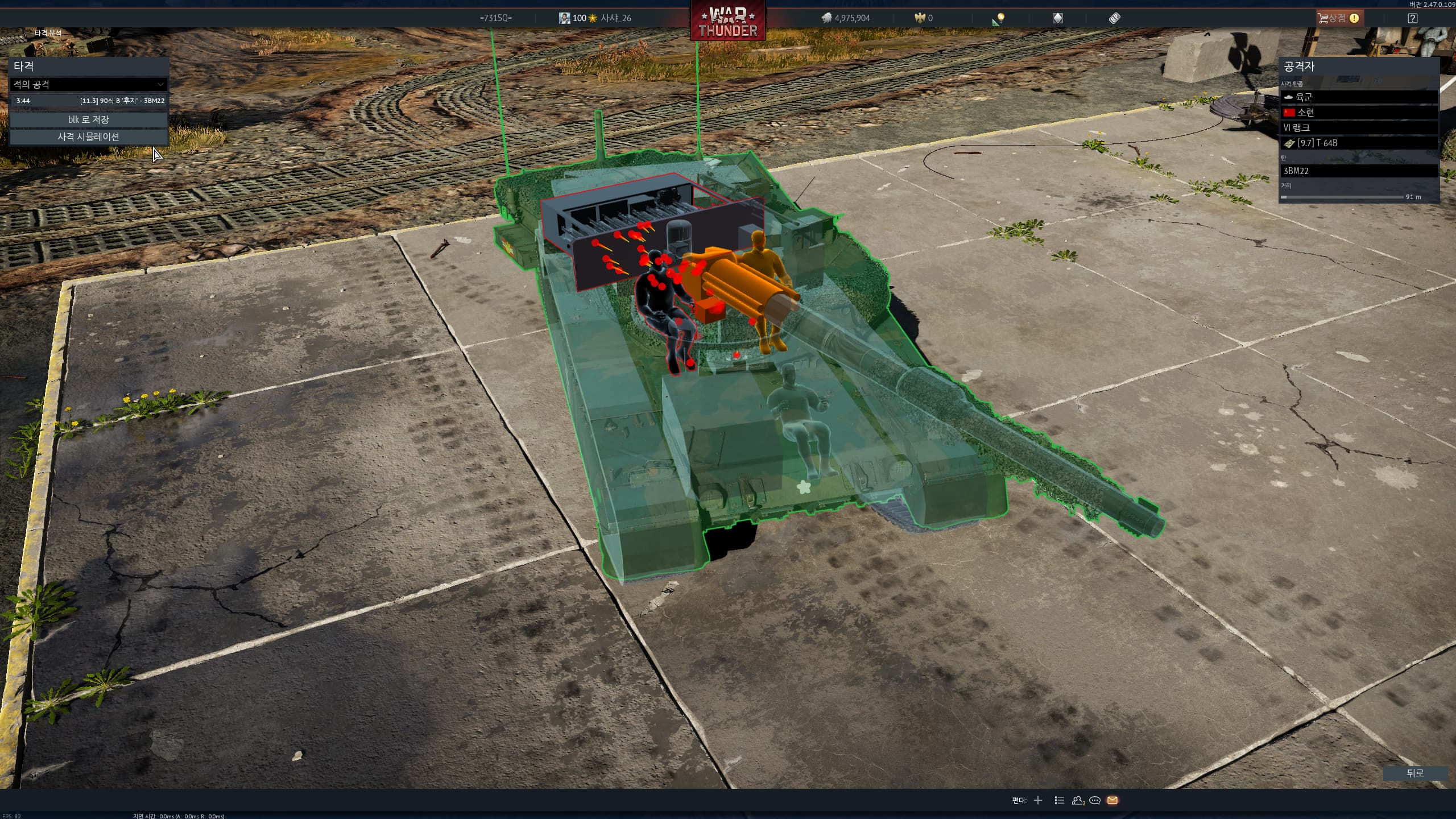Open the lightbulb tips icon
Viewport: 1456px width, 819px height.
999,18
